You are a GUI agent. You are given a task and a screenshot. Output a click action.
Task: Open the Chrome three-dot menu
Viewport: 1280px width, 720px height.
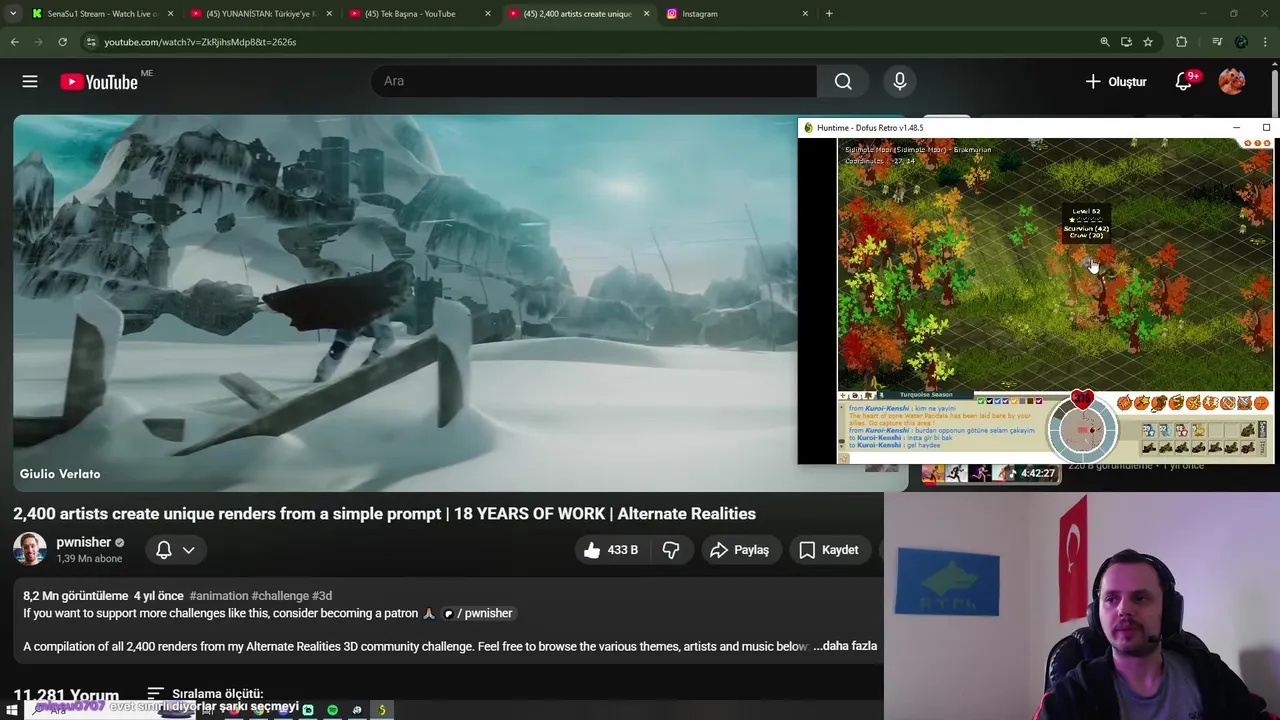pos(1266,42)
